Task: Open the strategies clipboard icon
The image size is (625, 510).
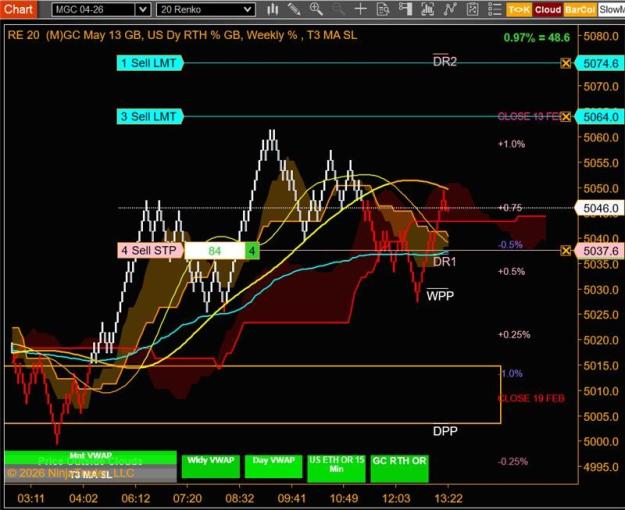Action: tap(472, 9)
